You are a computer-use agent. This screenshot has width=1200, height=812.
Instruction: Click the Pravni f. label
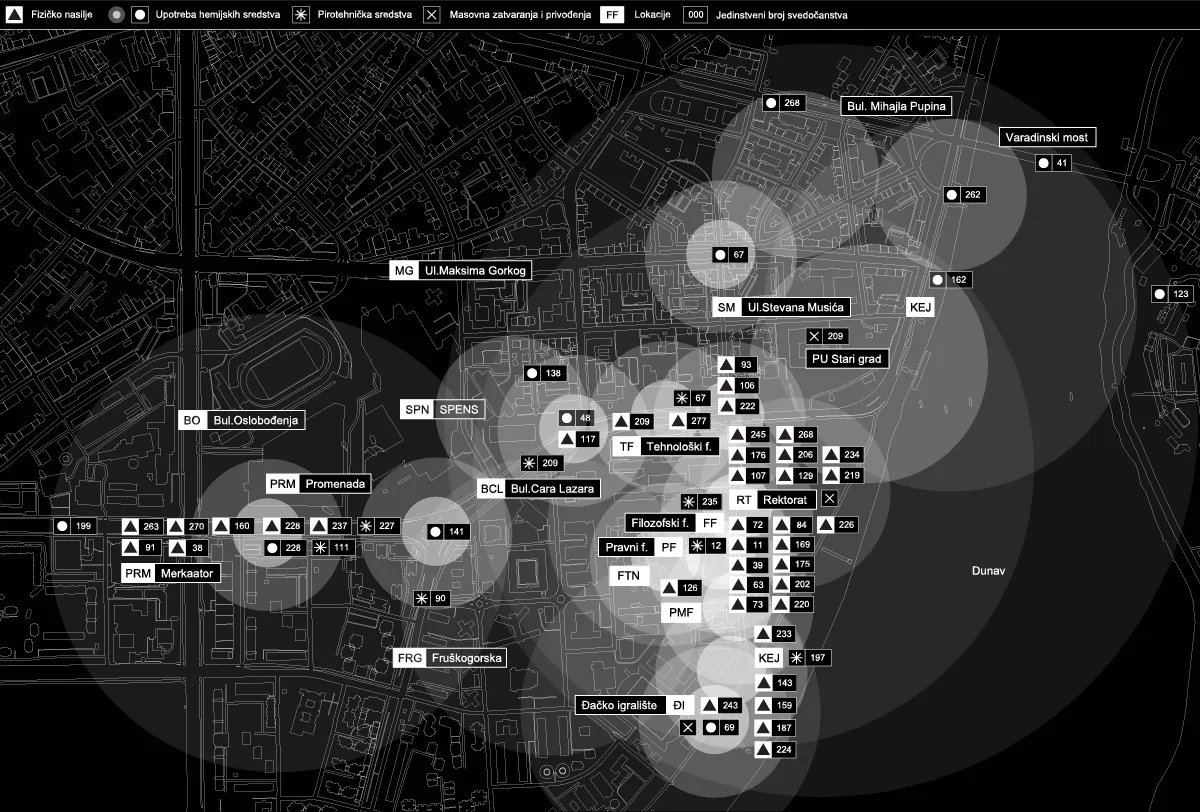click(627, 547)
